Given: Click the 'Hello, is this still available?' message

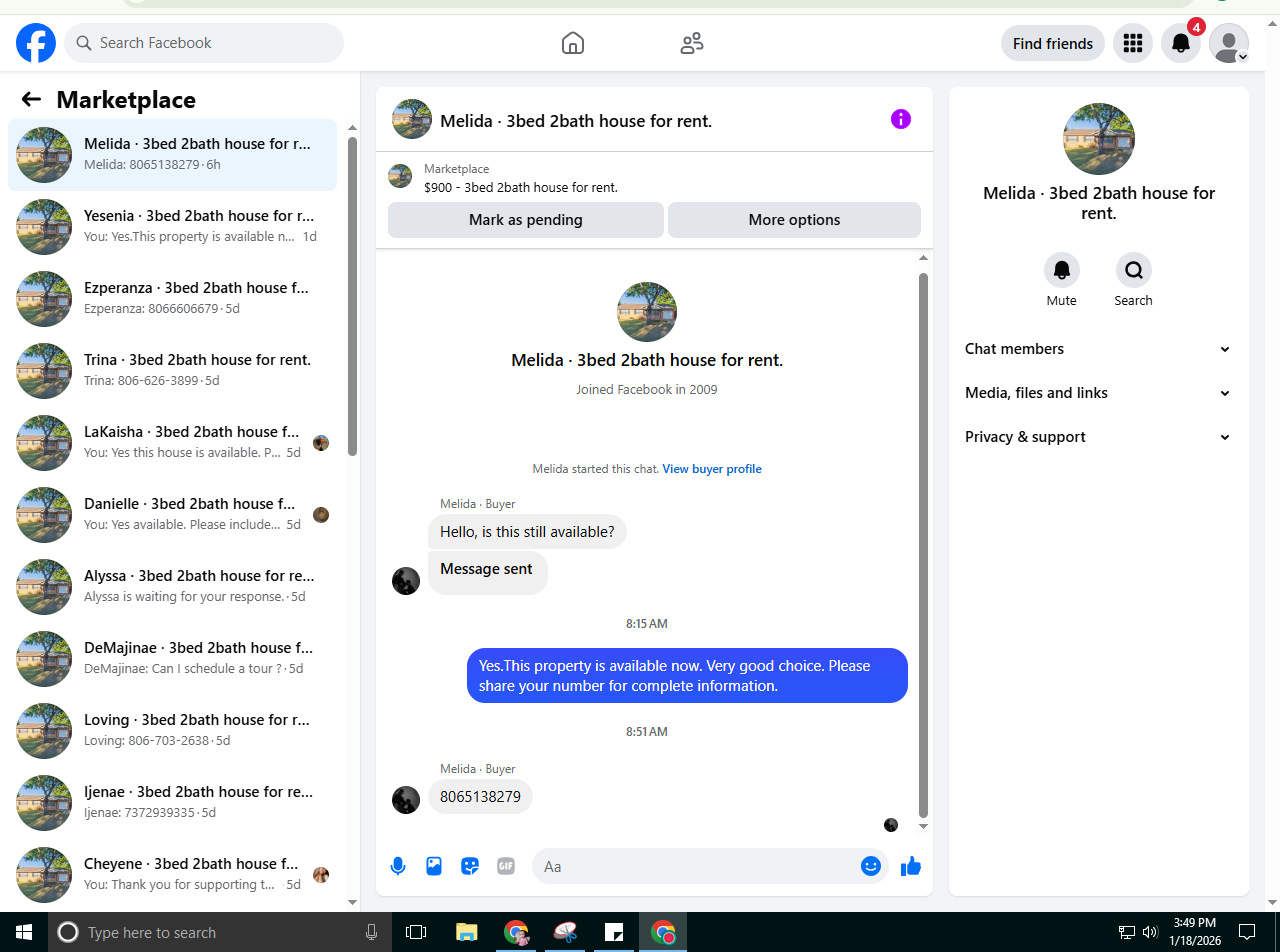Looking at the screenshot, I should click(527, 532).
